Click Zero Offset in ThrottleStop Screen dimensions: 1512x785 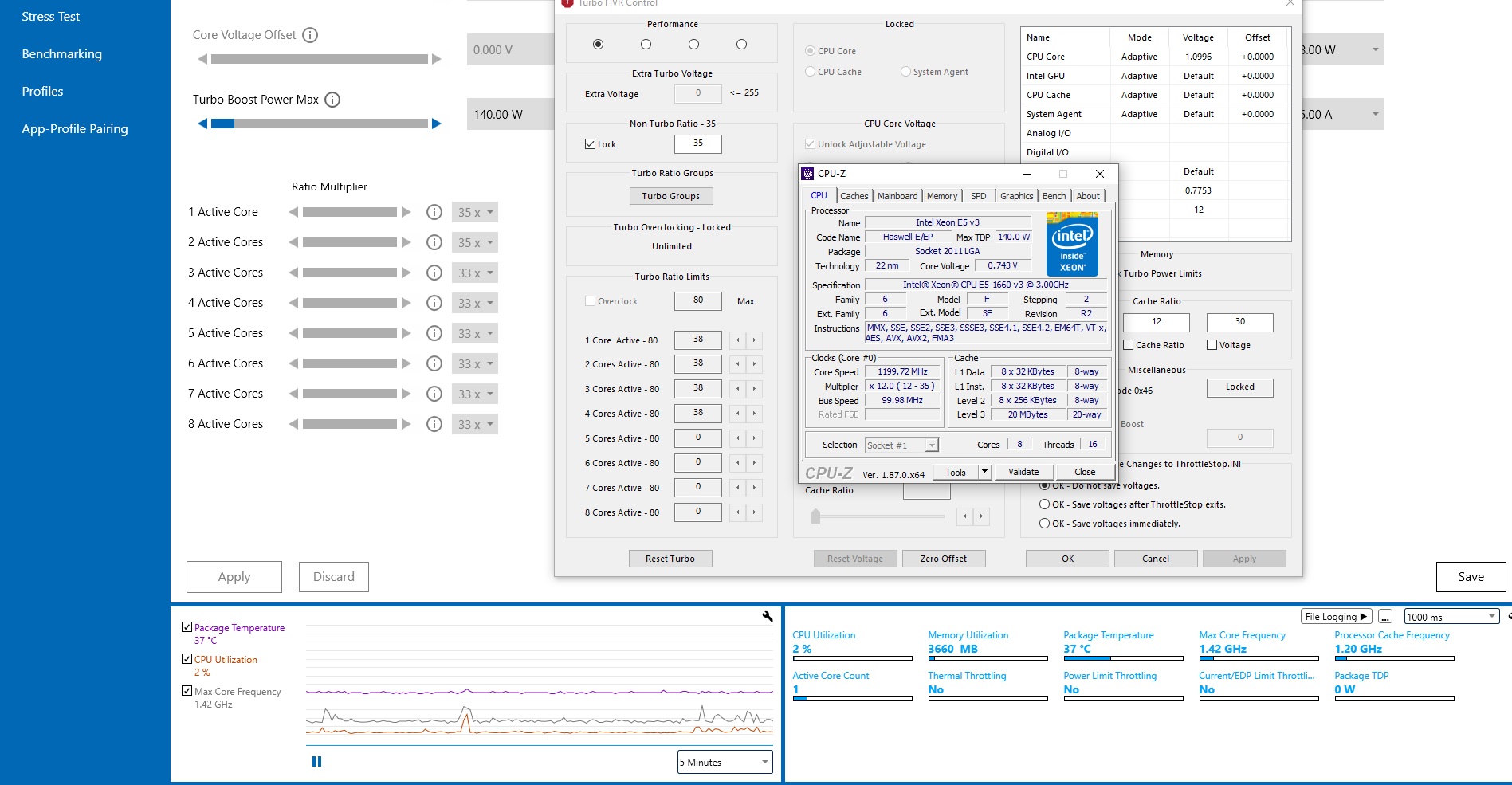[x=944, y=559]
